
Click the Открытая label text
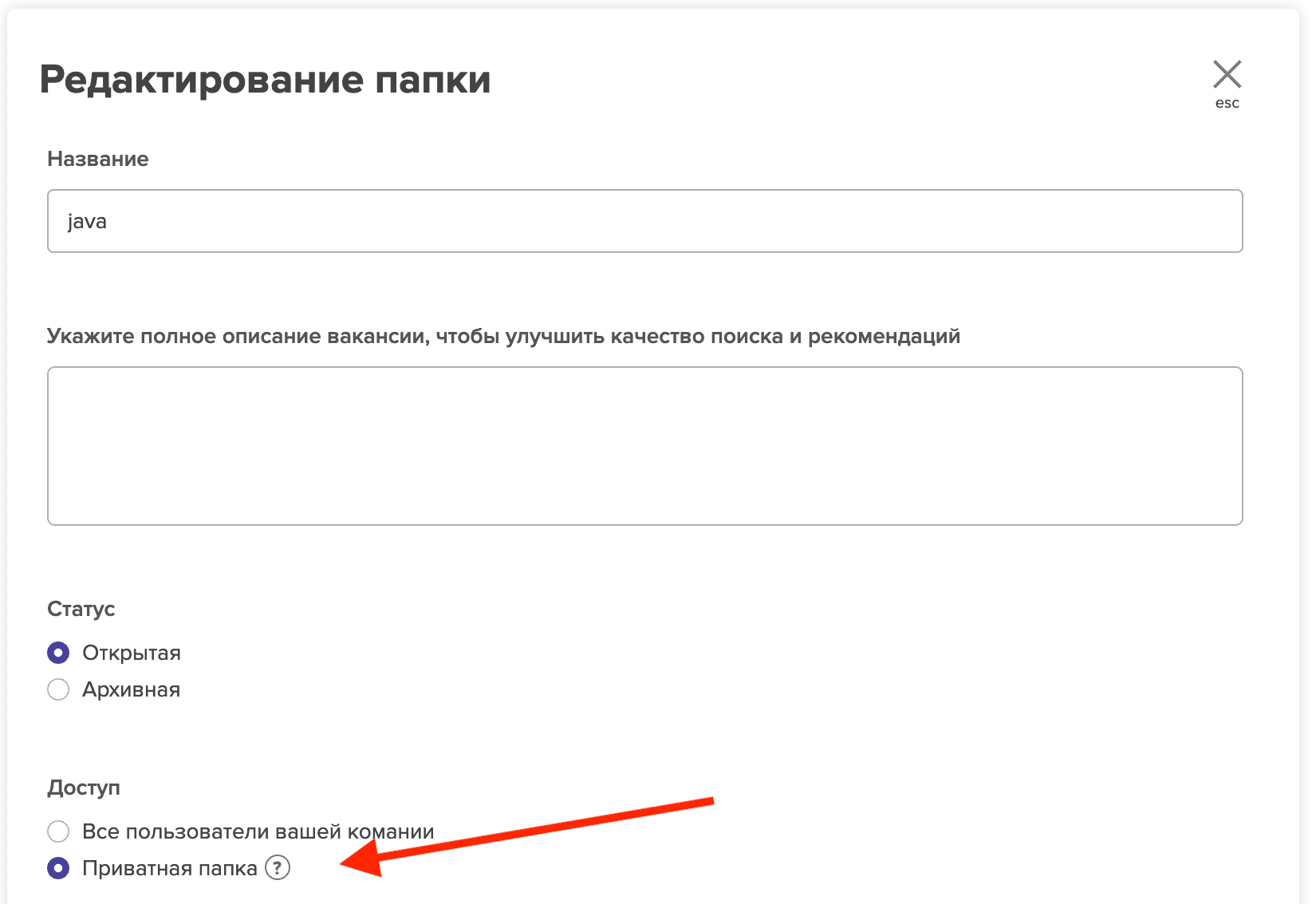[x=132, y=653]
